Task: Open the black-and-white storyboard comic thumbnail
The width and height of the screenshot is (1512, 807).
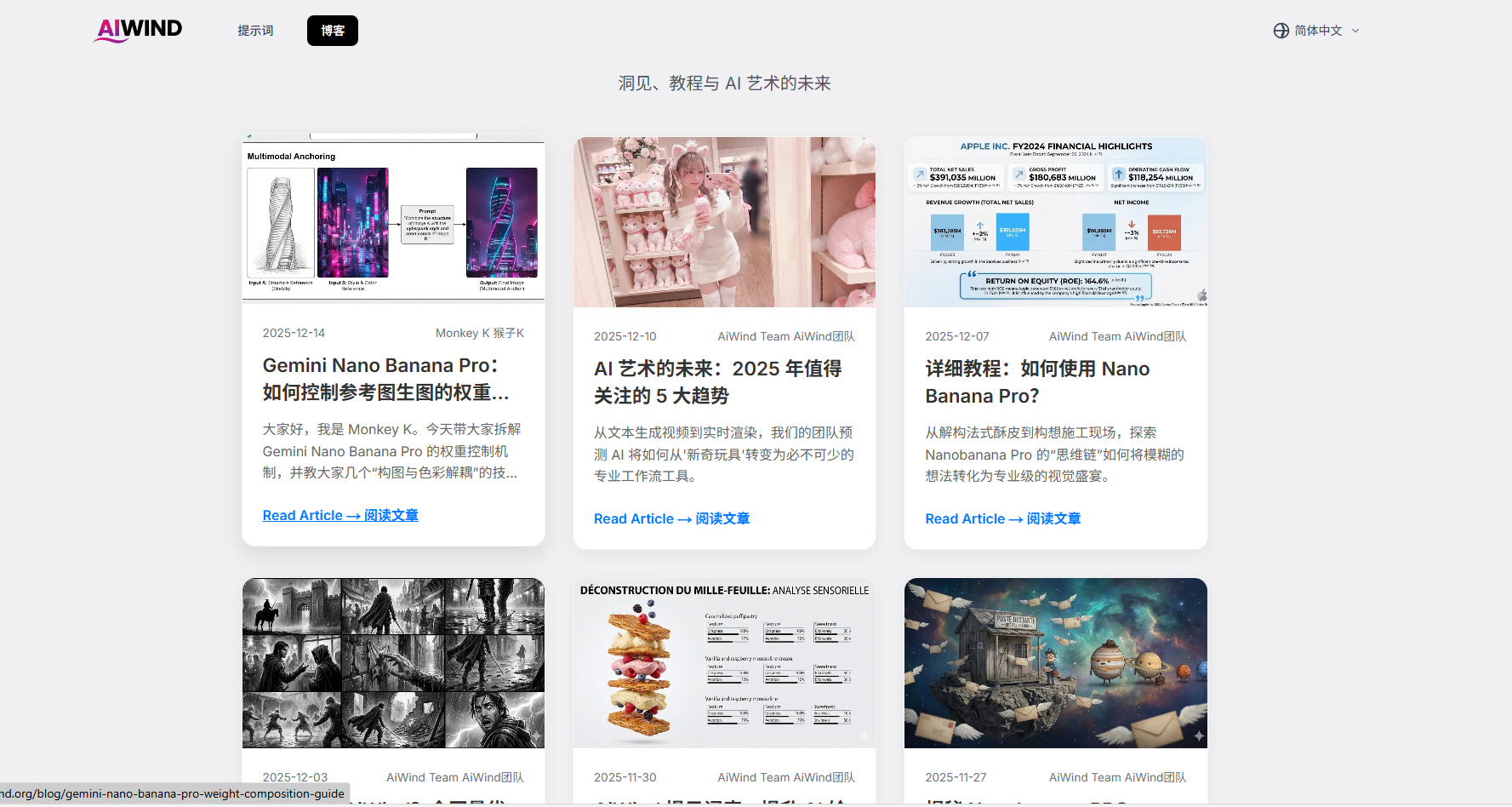Action: pos(393,663)
